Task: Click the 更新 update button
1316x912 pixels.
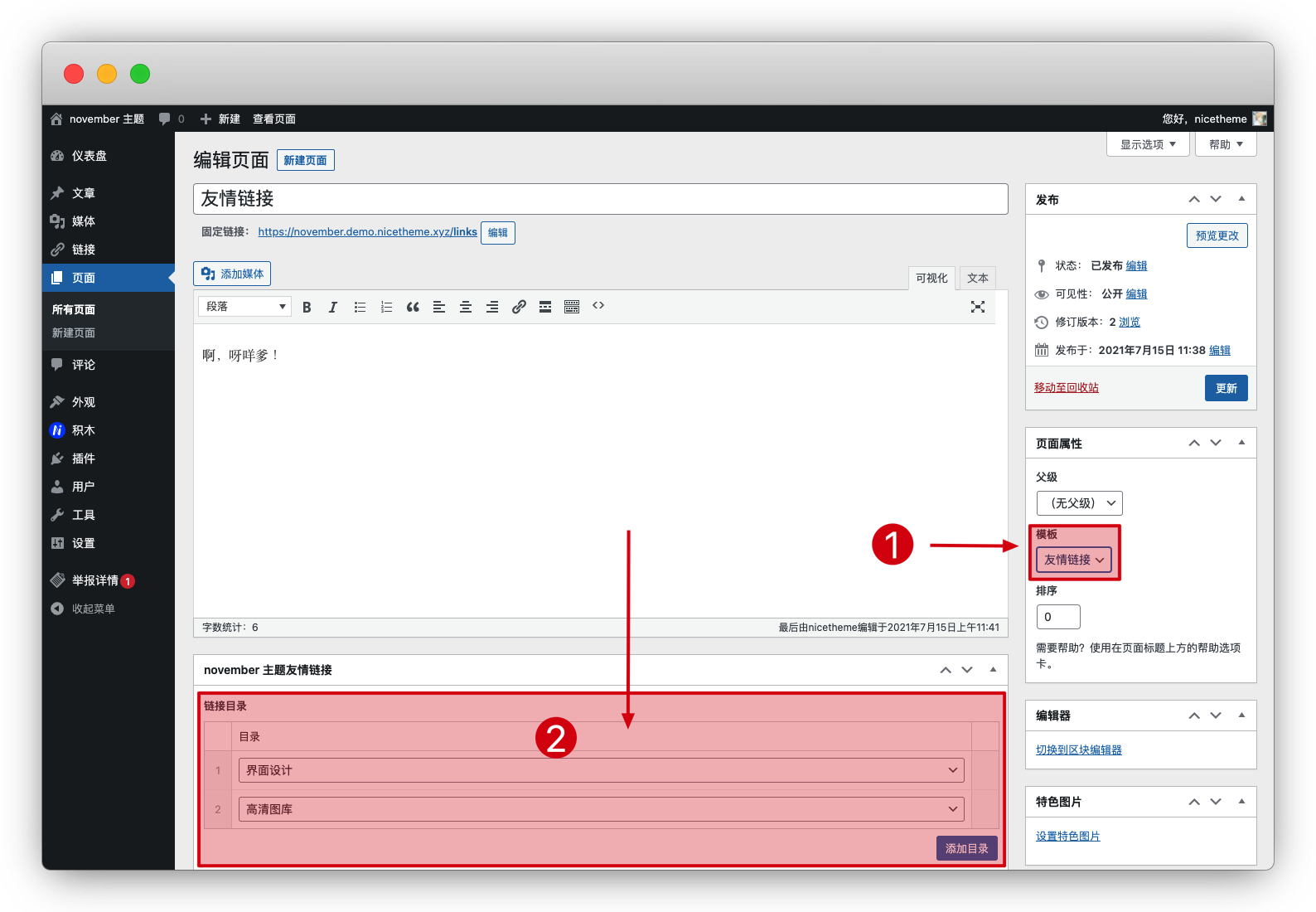Action: click(x=1226, y=388)
